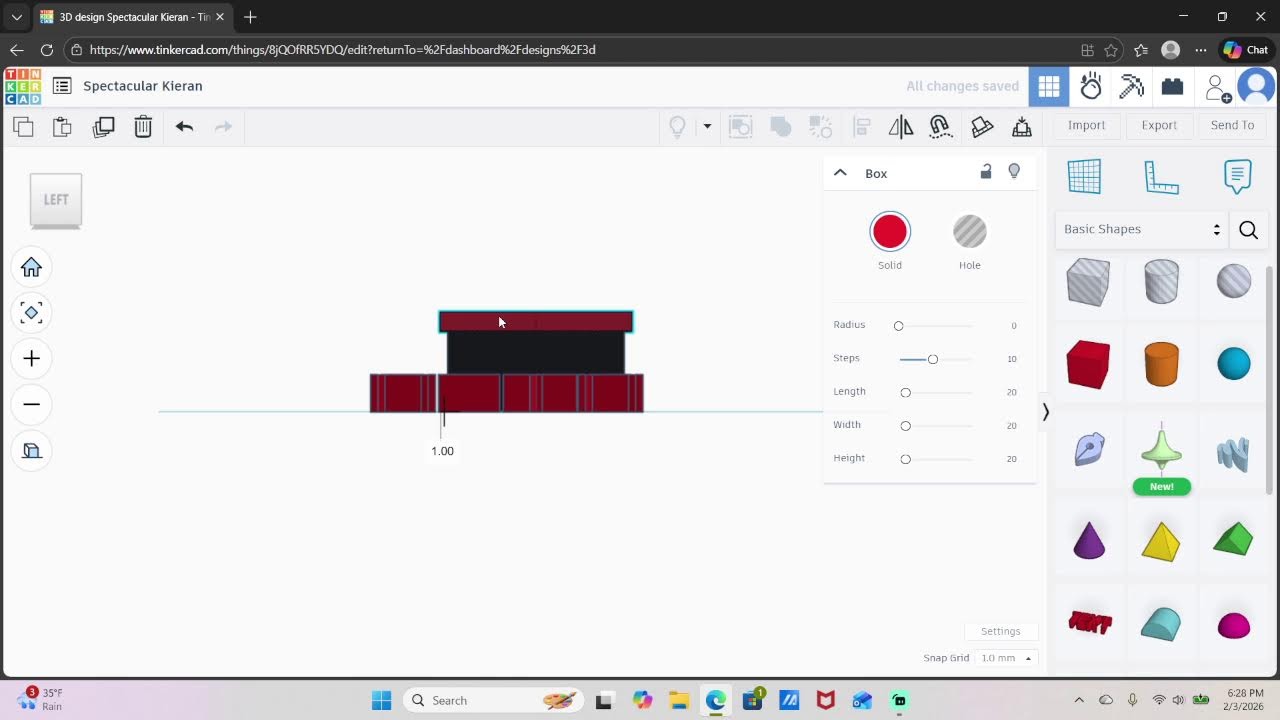
Task: Toggle the hide-shape lightbulb in the Box panel
Action: (x=1014, y=172)
